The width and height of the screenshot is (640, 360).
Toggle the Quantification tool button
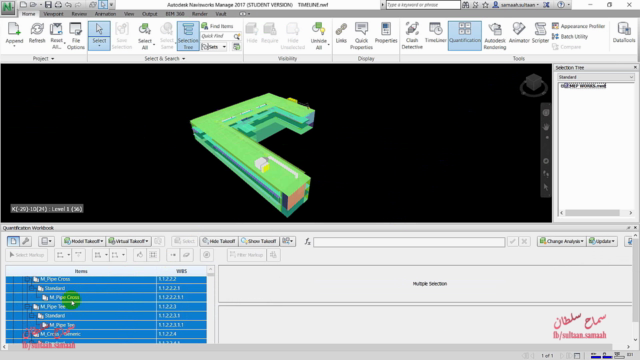click(464, 36)
